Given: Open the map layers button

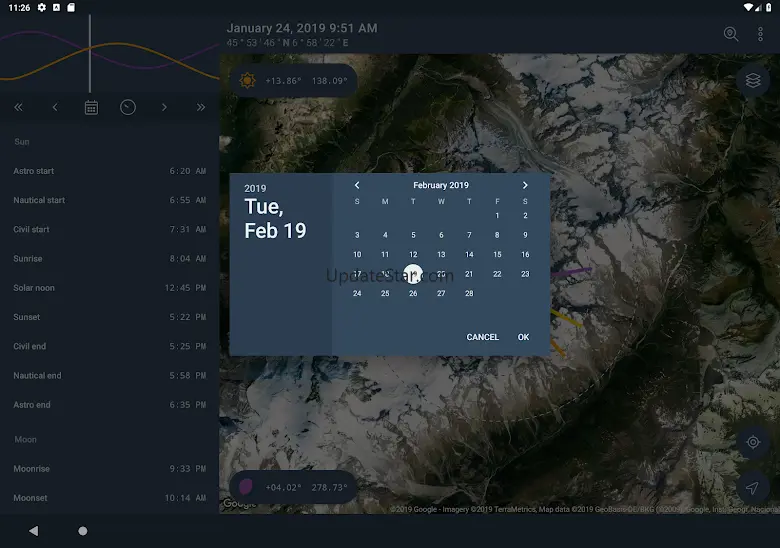Looking at the screenshot, I should pyautogui.click(x=753, y=80).
